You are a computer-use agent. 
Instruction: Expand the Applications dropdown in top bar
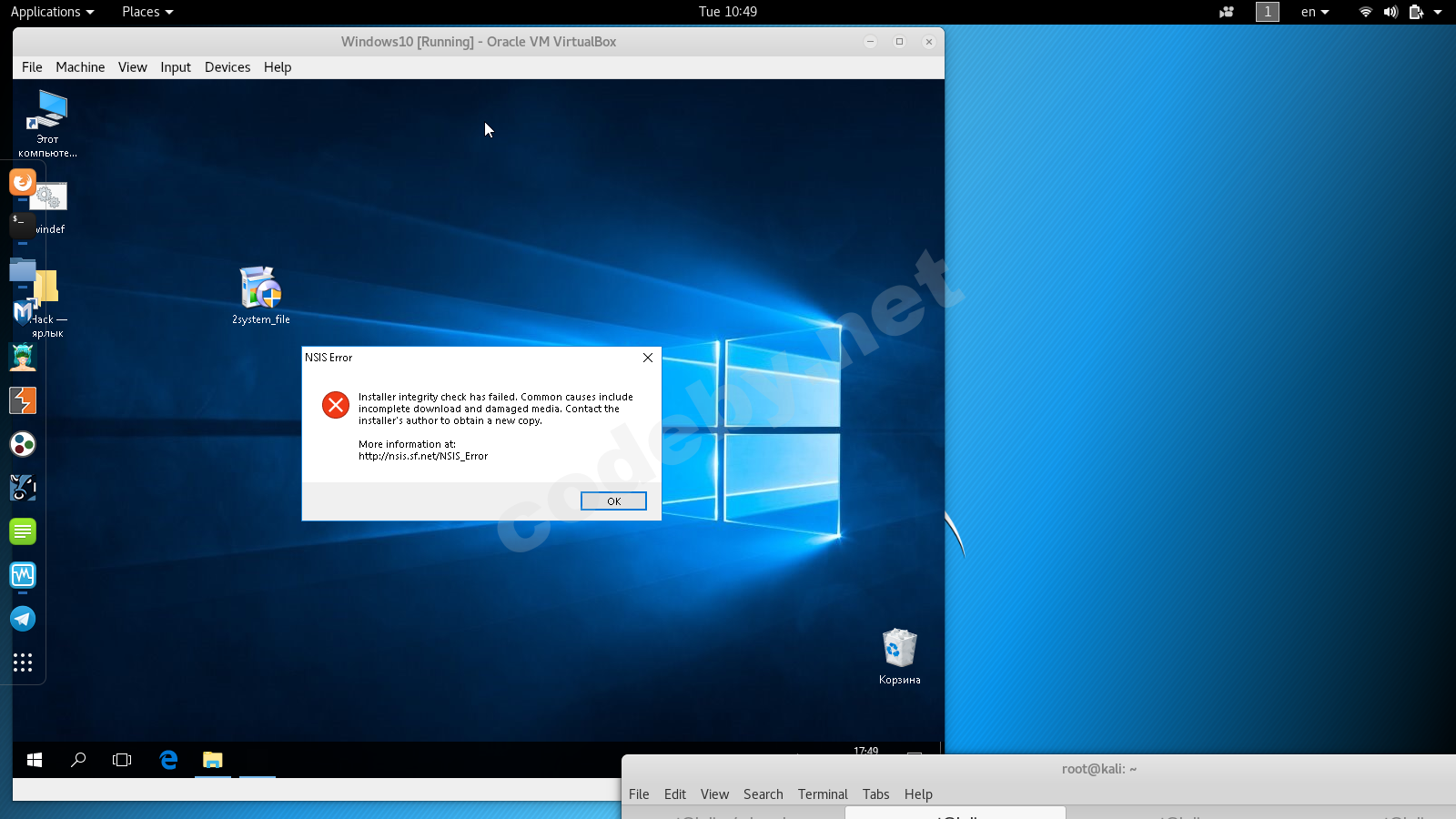52,12
